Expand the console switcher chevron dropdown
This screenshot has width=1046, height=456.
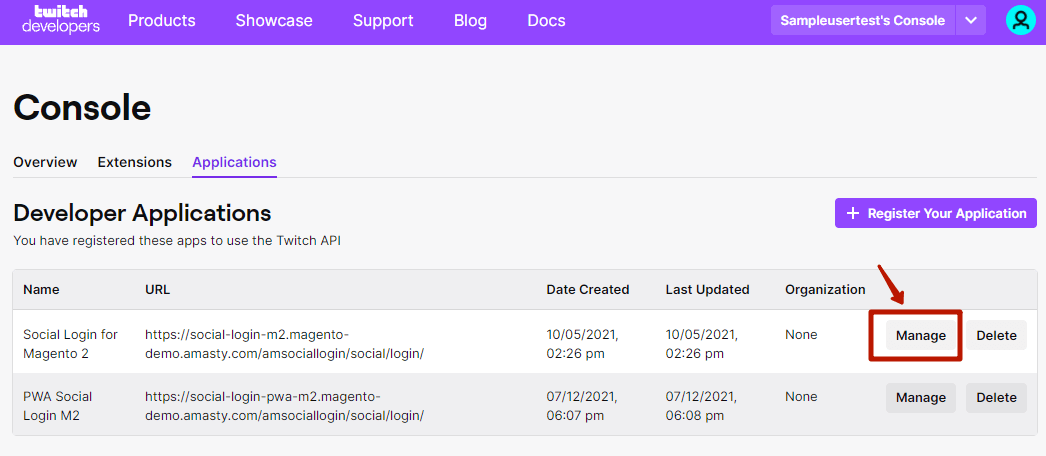click(x=971, y=21)
